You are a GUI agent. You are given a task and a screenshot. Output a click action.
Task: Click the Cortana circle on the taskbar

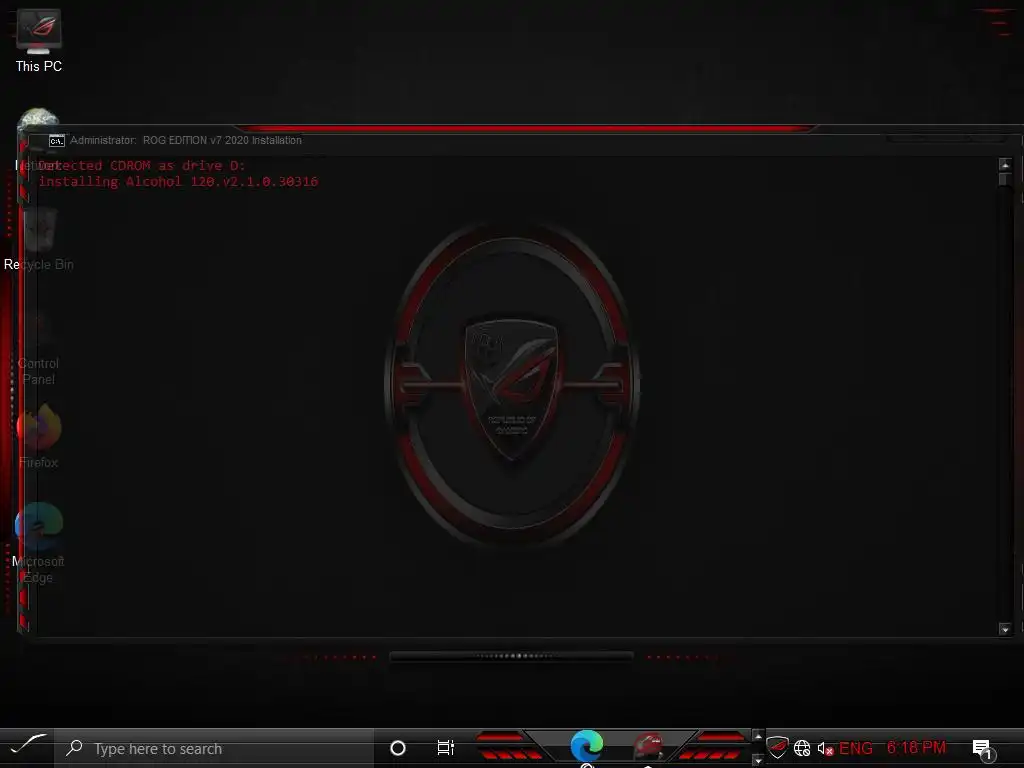[398, 748]
